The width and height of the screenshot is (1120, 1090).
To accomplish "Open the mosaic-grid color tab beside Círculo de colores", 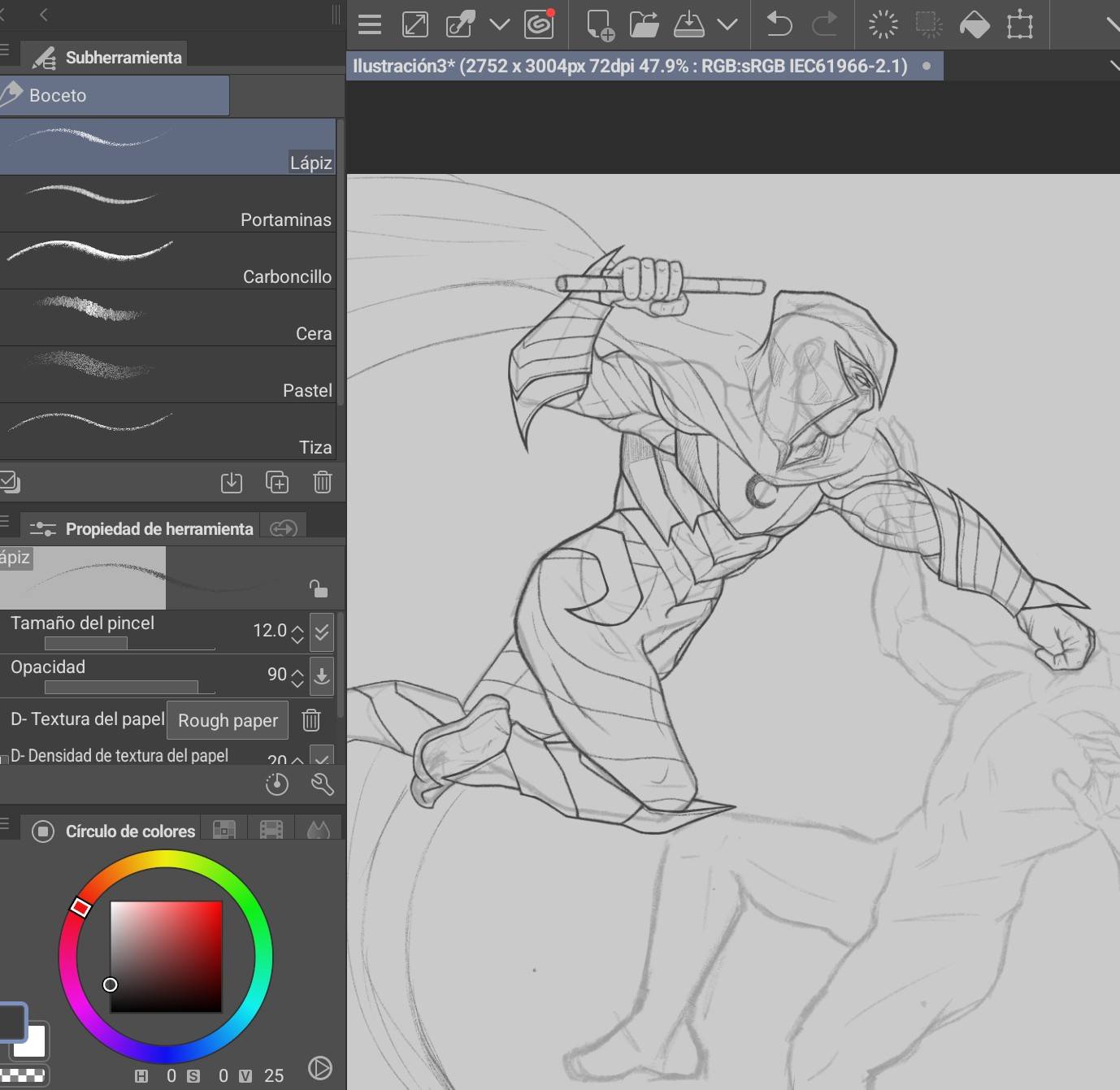I will coord(224,830).
